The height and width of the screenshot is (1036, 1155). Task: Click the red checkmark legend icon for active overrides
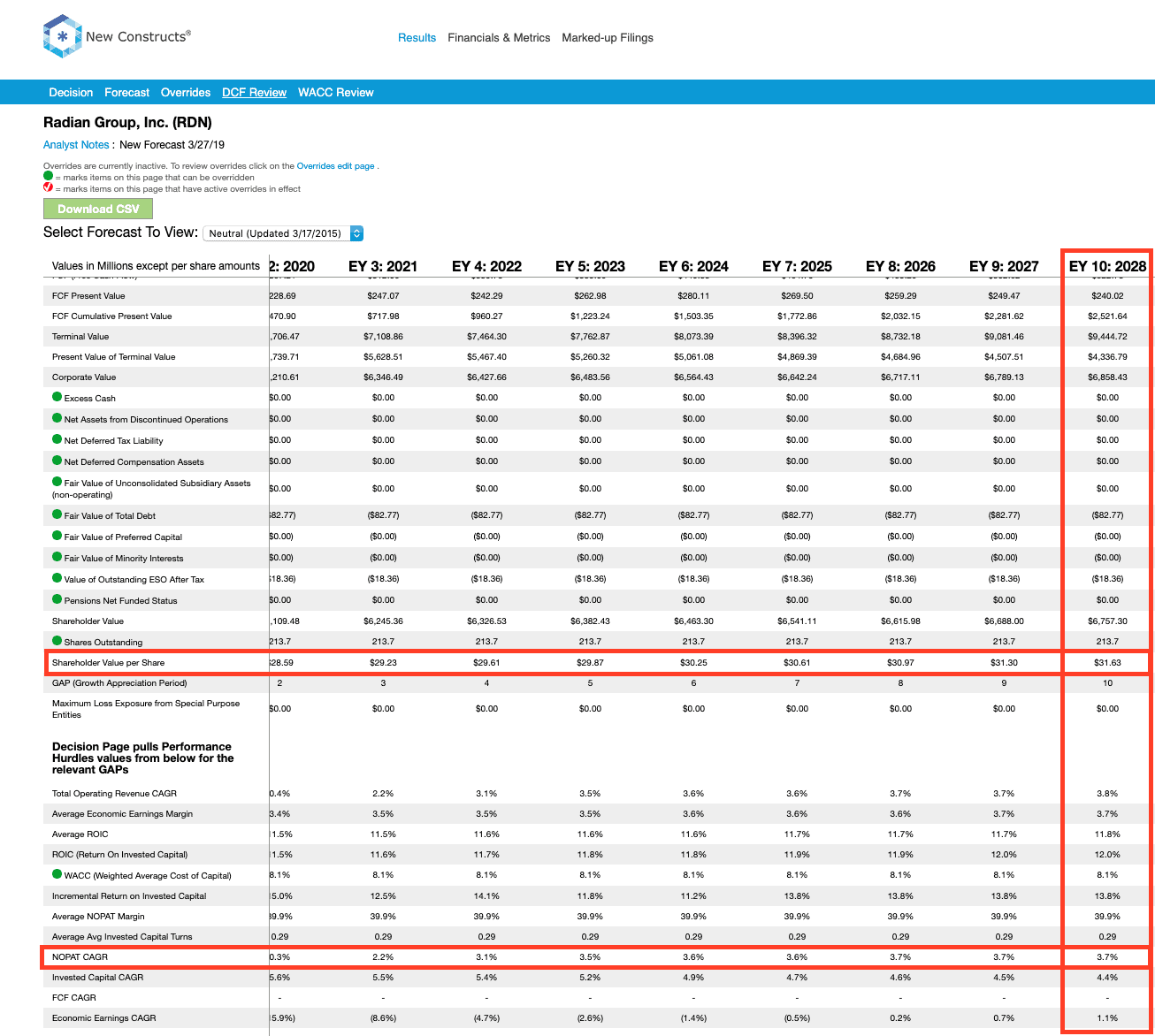coord(49,188)
